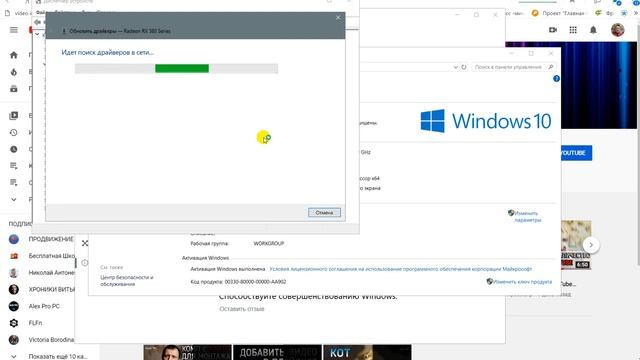Screen dimensions: 640x360
Task: Go to YouTube Home via house icon
Action: tap(14, 55)
